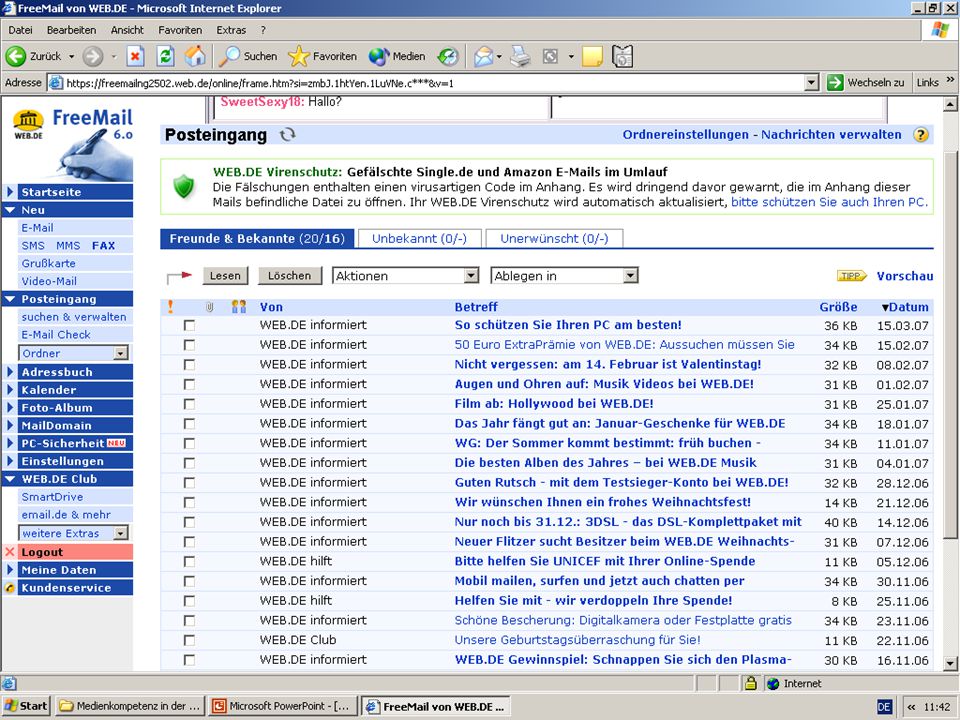Click the Lesen button
960x720 pixels.
[225, 276]
